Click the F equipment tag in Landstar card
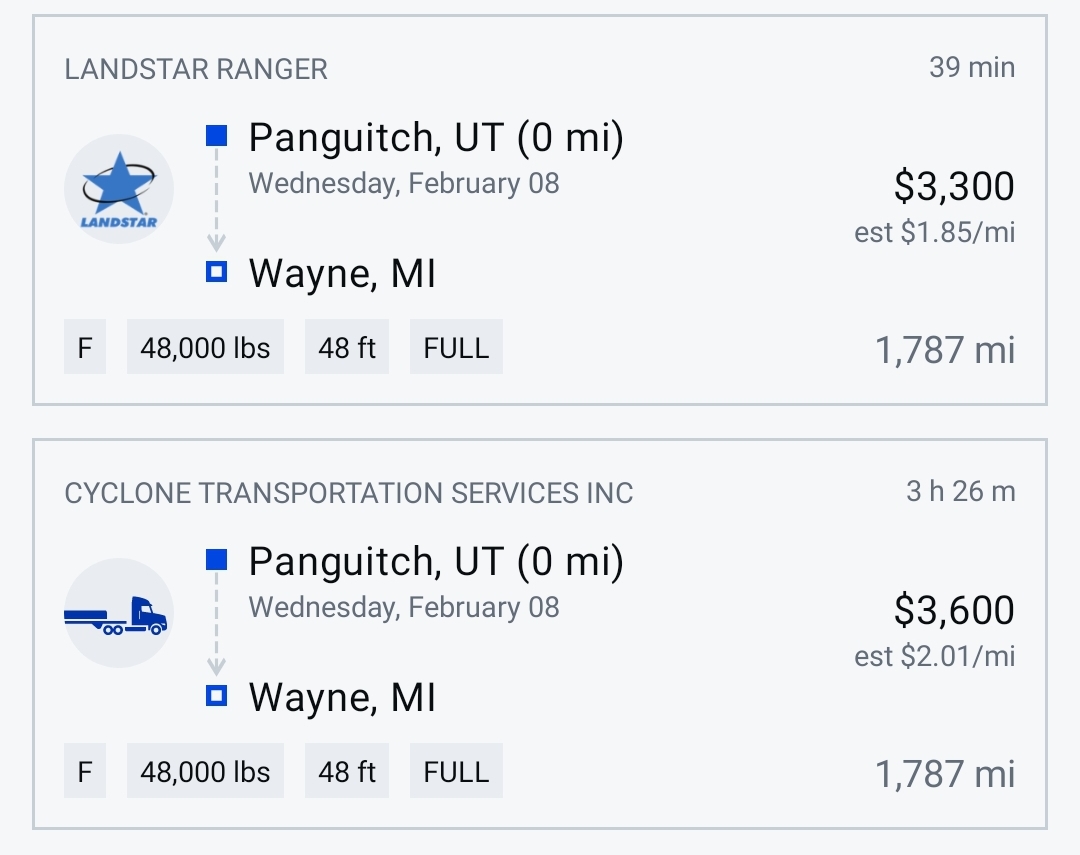 [x=85, y=347]
